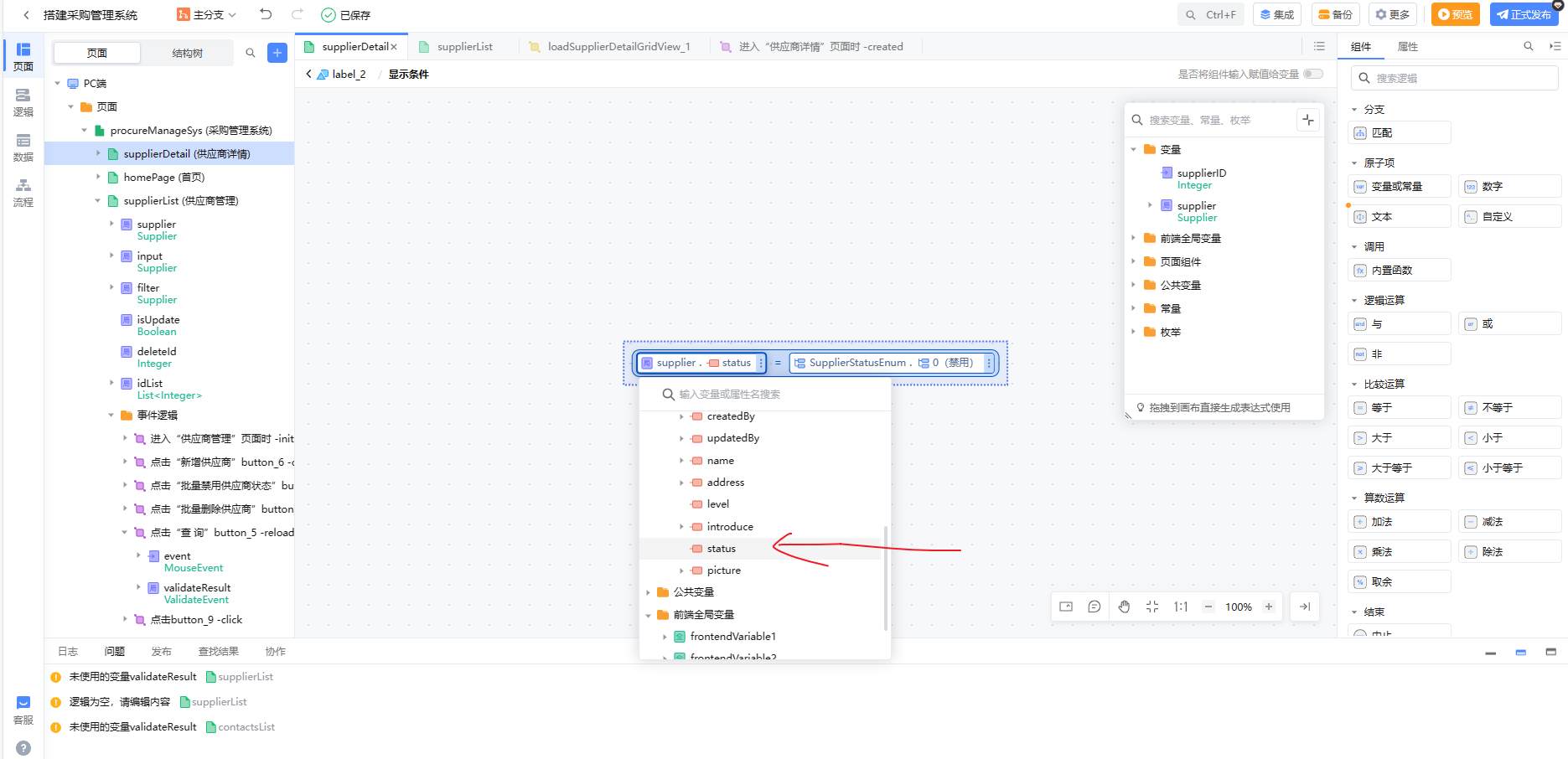Image resolution: width=1568 pixels, height=759 pixels.
Task: Reset zoom to 1:1
Action: pyautogui.click(x=1180, y=607)
